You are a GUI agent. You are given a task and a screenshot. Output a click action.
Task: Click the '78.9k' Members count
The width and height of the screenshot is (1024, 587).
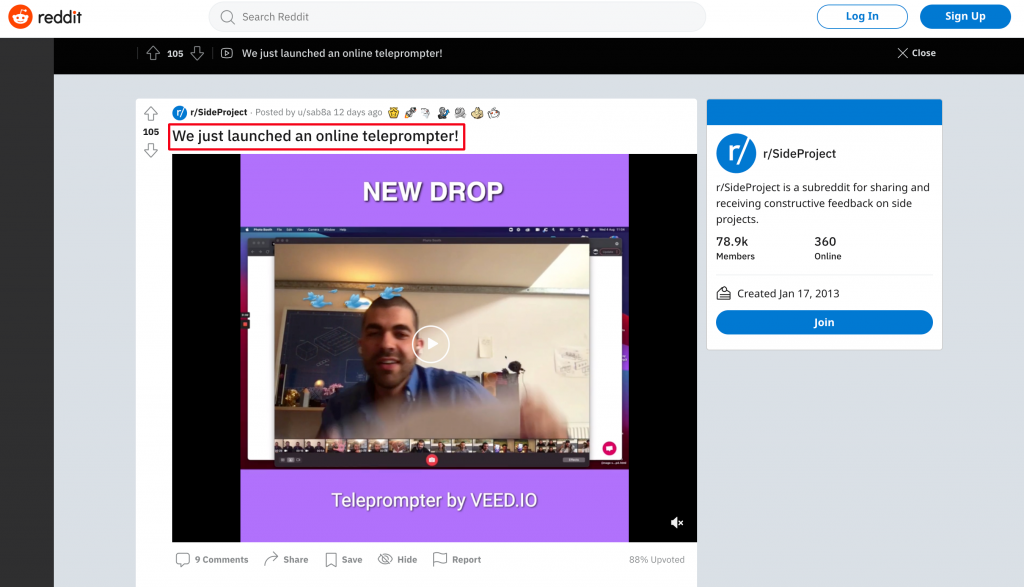[732, 242]
